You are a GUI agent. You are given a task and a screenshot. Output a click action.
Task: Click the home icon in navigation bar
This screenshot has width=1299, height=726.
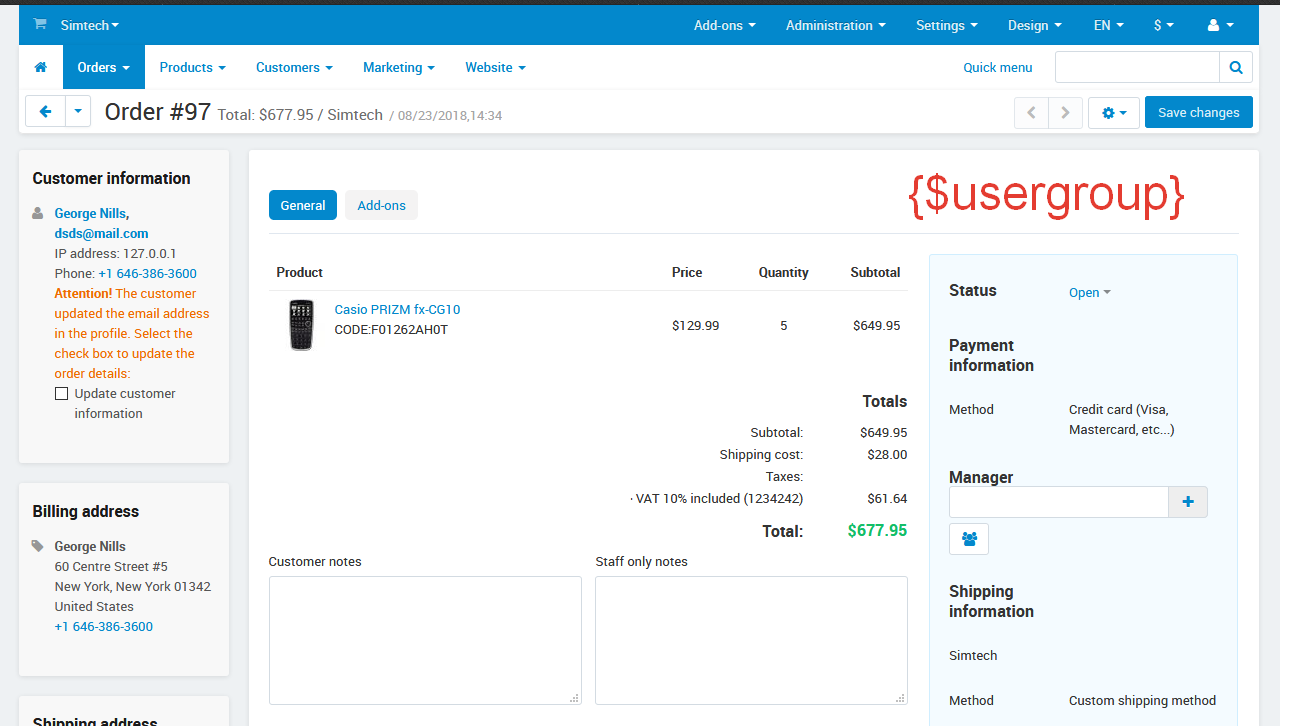41,67
